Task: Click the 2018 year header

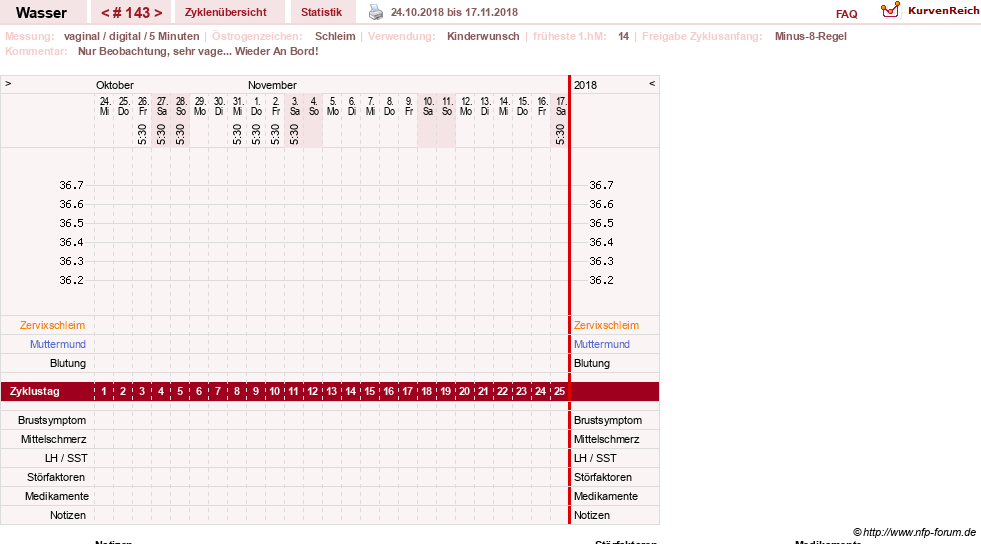Action: [x=586, y=85]
